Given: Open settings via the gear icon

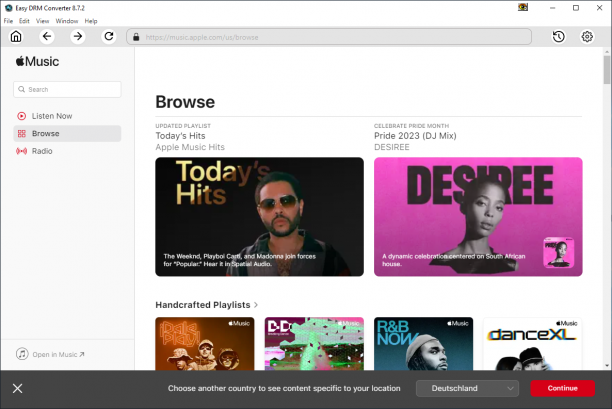Looking at the screenshot, I should 587,37.
